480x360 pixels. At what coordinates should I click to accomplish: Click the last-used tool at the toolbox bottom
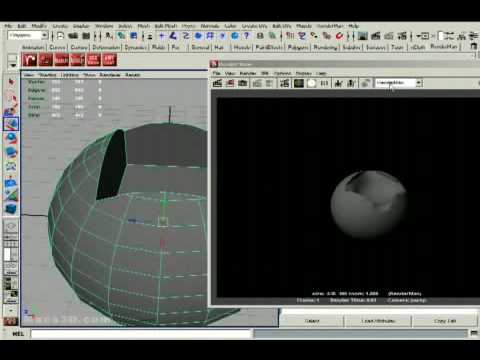click(11, 209)
